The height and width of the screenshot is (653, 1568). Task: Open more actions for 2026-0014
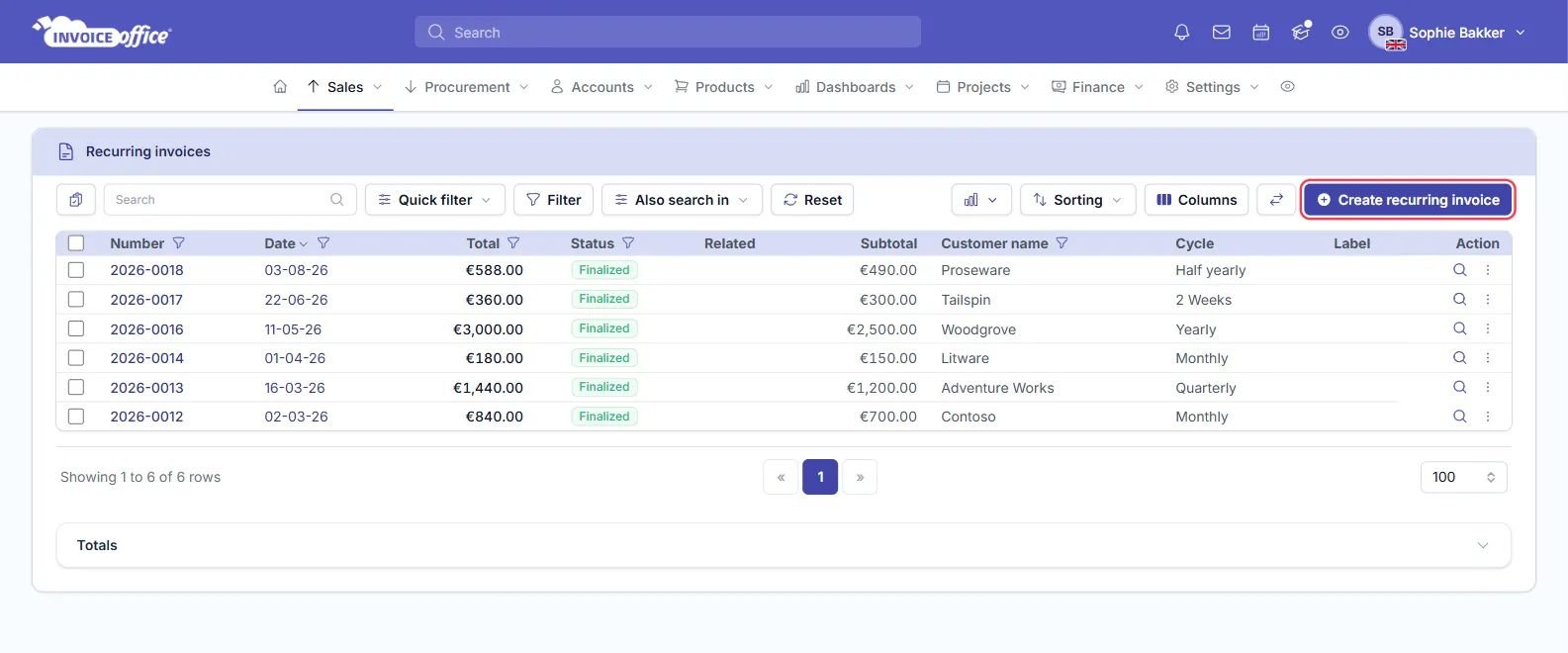click(x=1487, y=357)
